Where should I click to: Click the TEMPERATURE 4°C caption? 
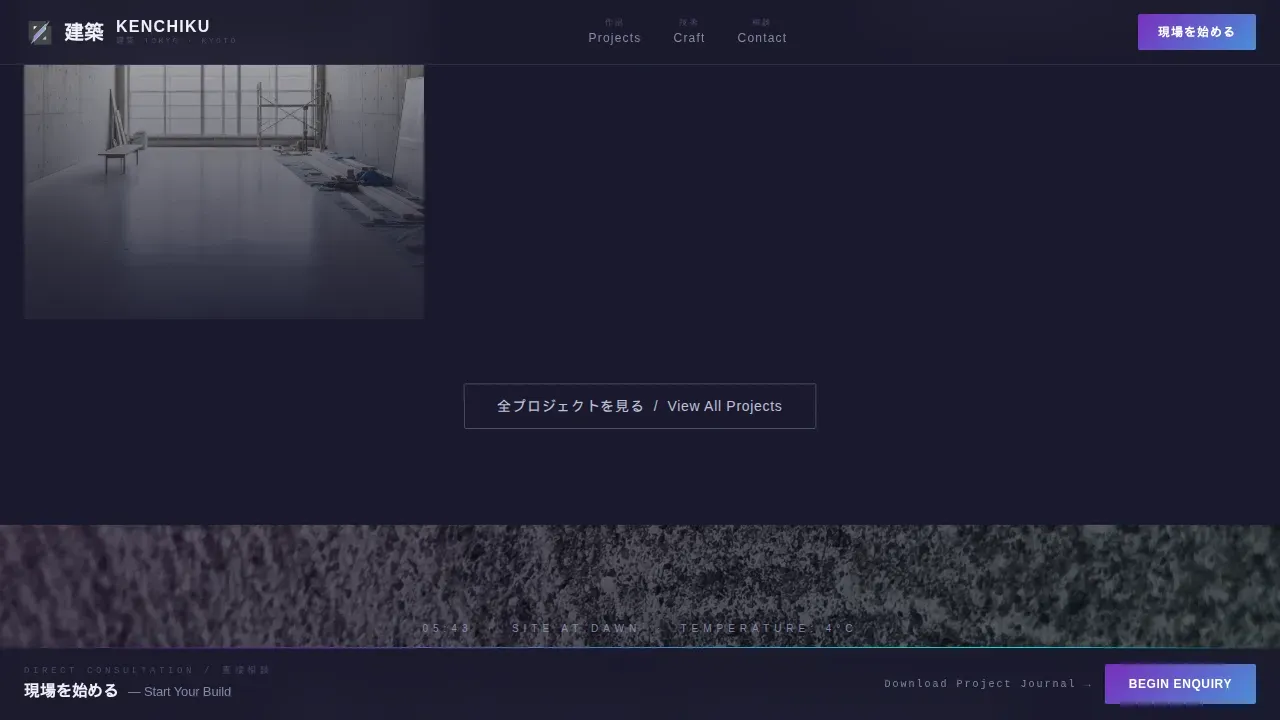click(768, 628)
